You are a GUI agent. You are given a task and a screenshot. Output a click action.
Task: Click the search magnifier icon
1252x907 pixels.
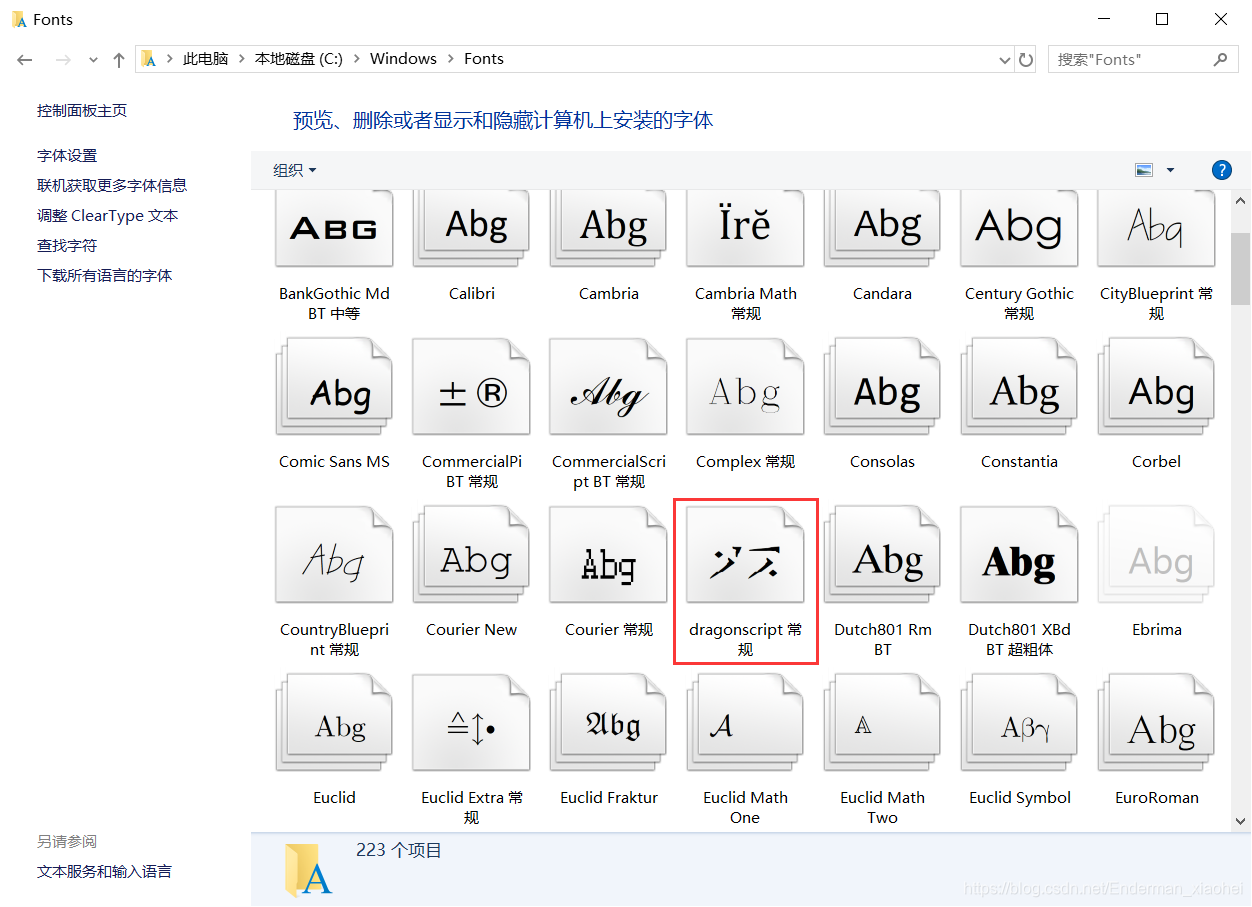[x=1220, y=60]
